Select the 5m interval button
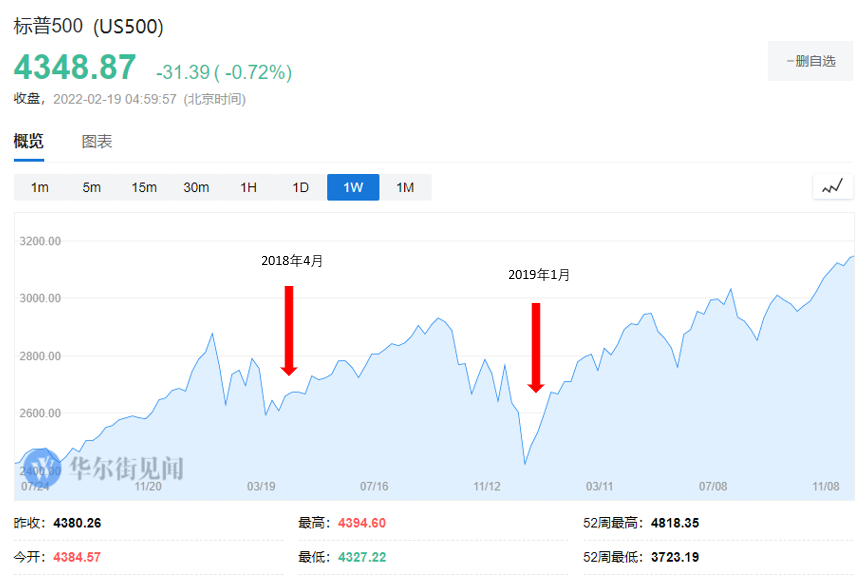The height and width of the screenshot is (584, 863). pyautogui.click(x=92, y=187)
